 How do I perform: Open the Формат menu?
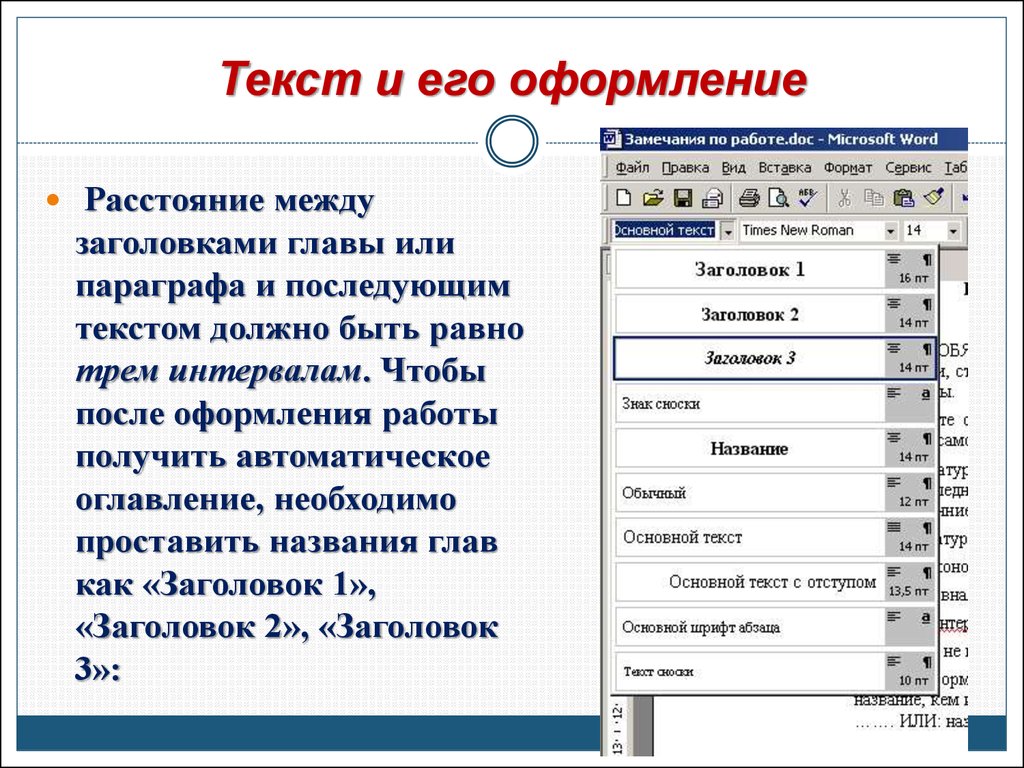pyautogui.click(x=848, y=168)
